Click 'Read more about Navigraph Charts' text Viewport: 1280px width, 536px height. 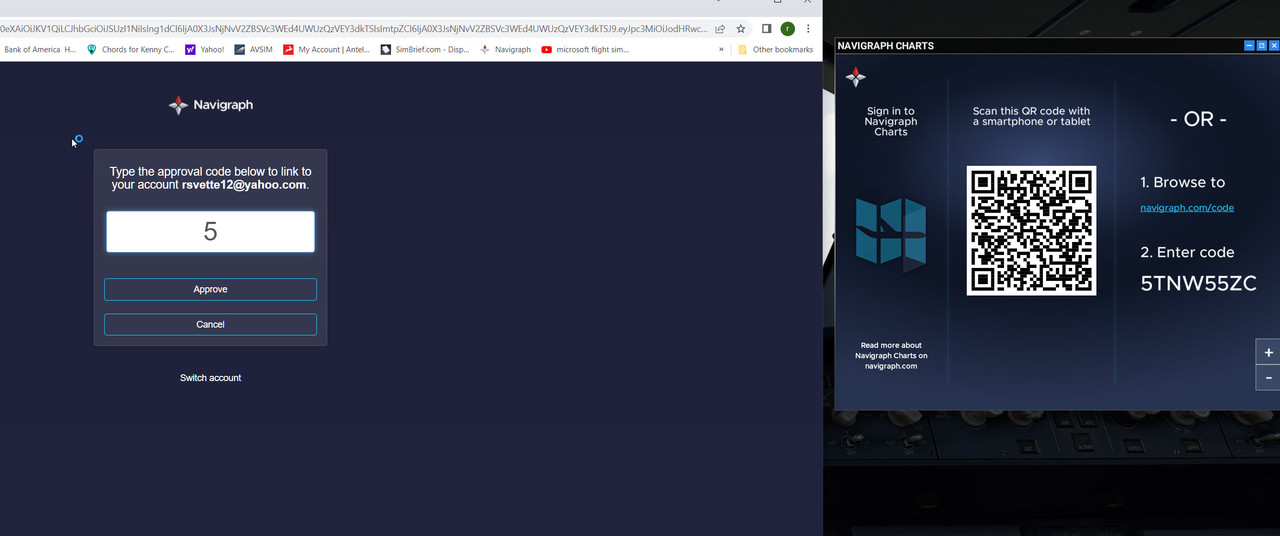[891, 356]
